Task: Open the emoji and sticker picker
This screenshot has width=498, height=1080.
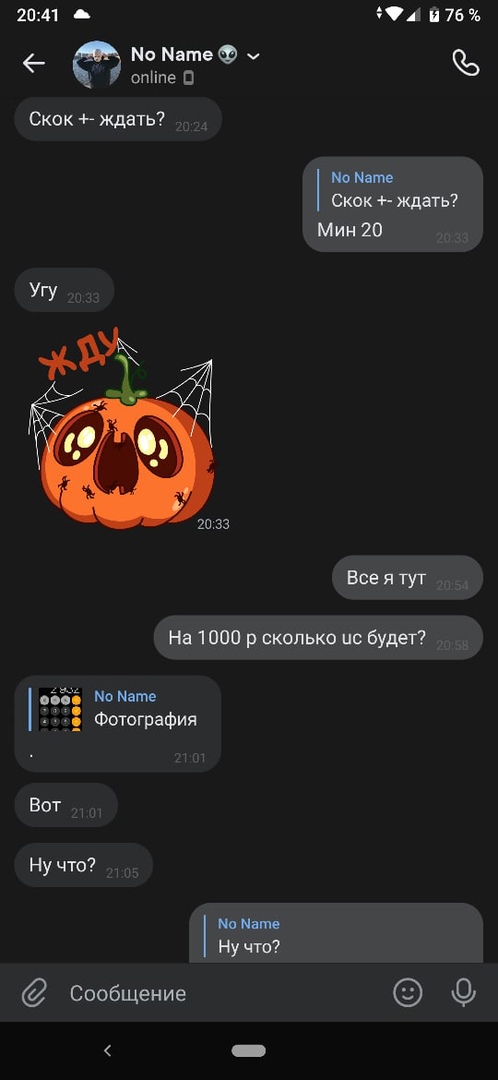Action: pyautogui.click(x=407, y=993)
